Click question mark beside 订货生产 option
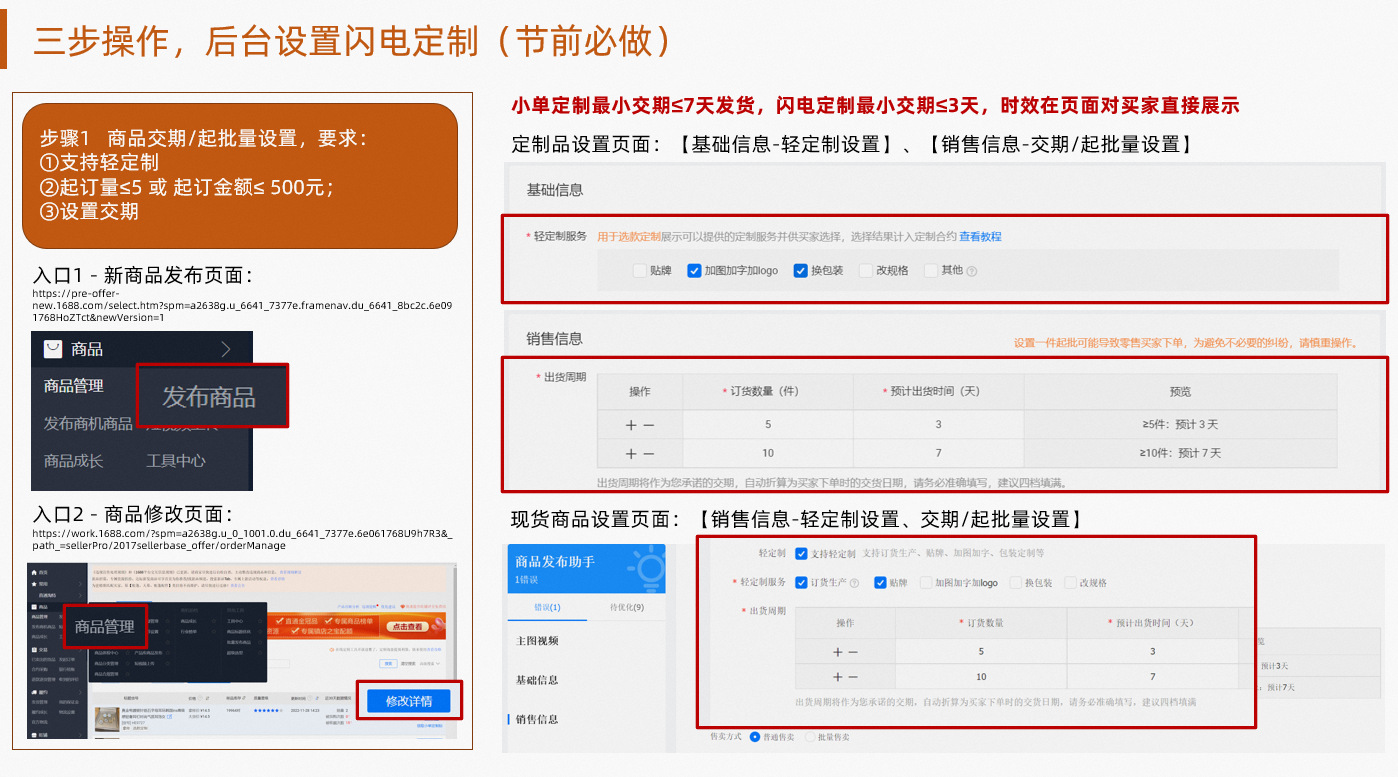This screenshot has height=777, width=1398. pos(855,582)
